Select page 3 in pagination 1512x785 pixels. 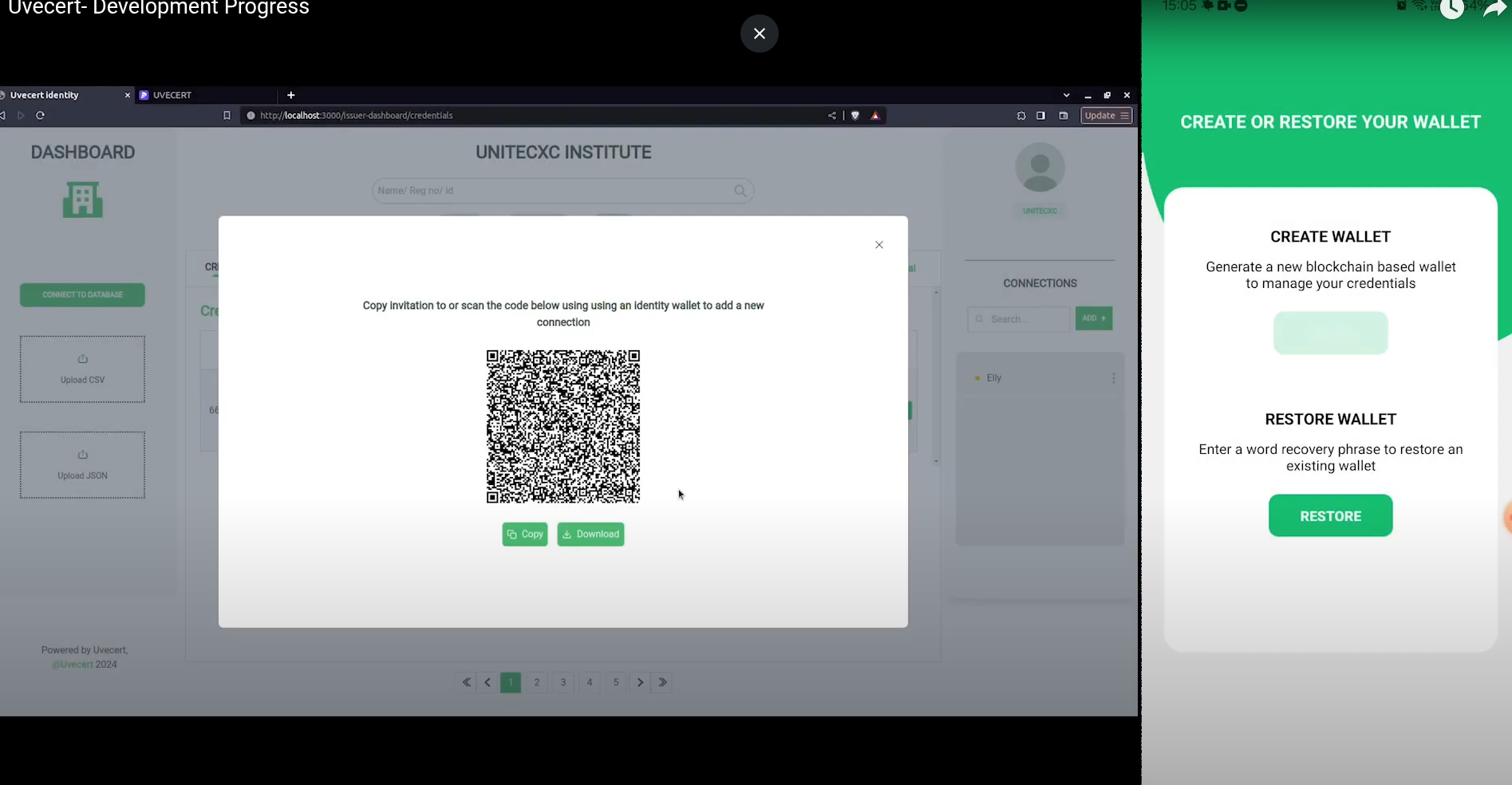coord(563,683)
